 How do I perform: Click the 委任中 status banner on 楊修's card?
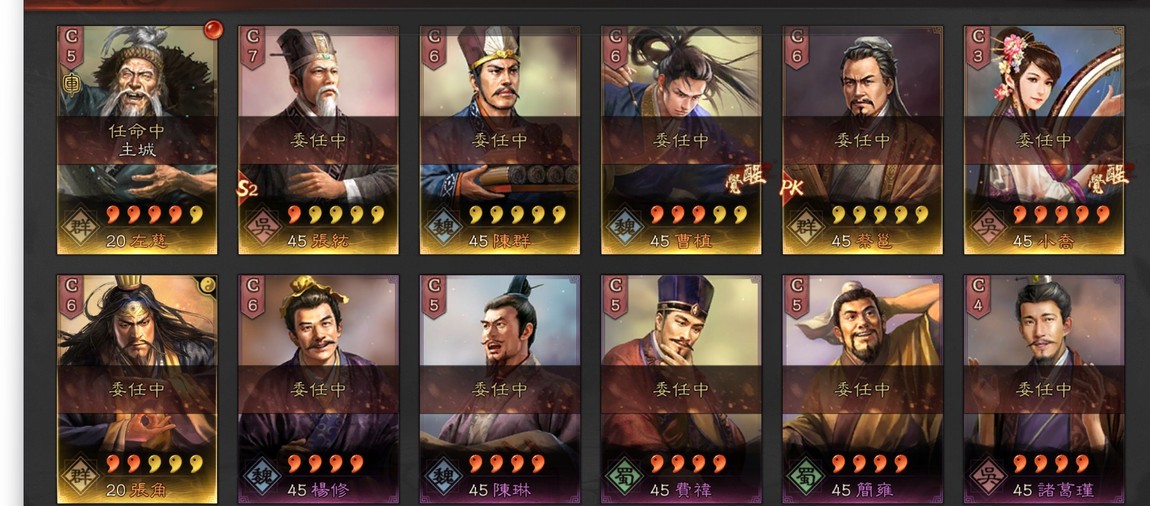tap(318, 389)
